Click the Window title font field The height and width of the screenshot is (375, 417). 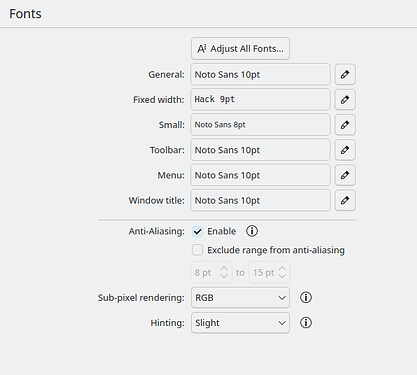(260, 200)
